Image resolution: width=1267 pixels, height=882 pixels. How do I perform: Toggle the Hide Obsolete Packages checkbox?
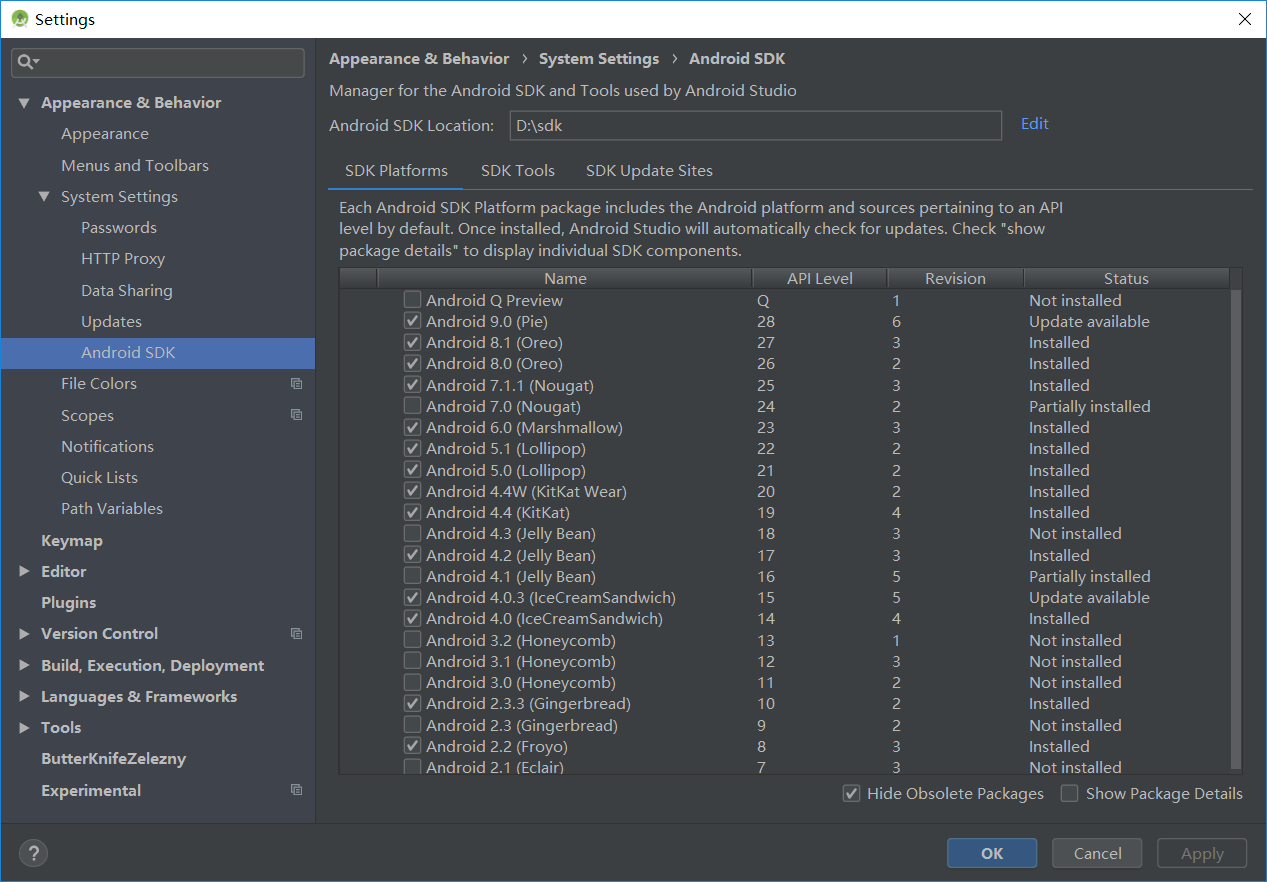click(852, 794)
